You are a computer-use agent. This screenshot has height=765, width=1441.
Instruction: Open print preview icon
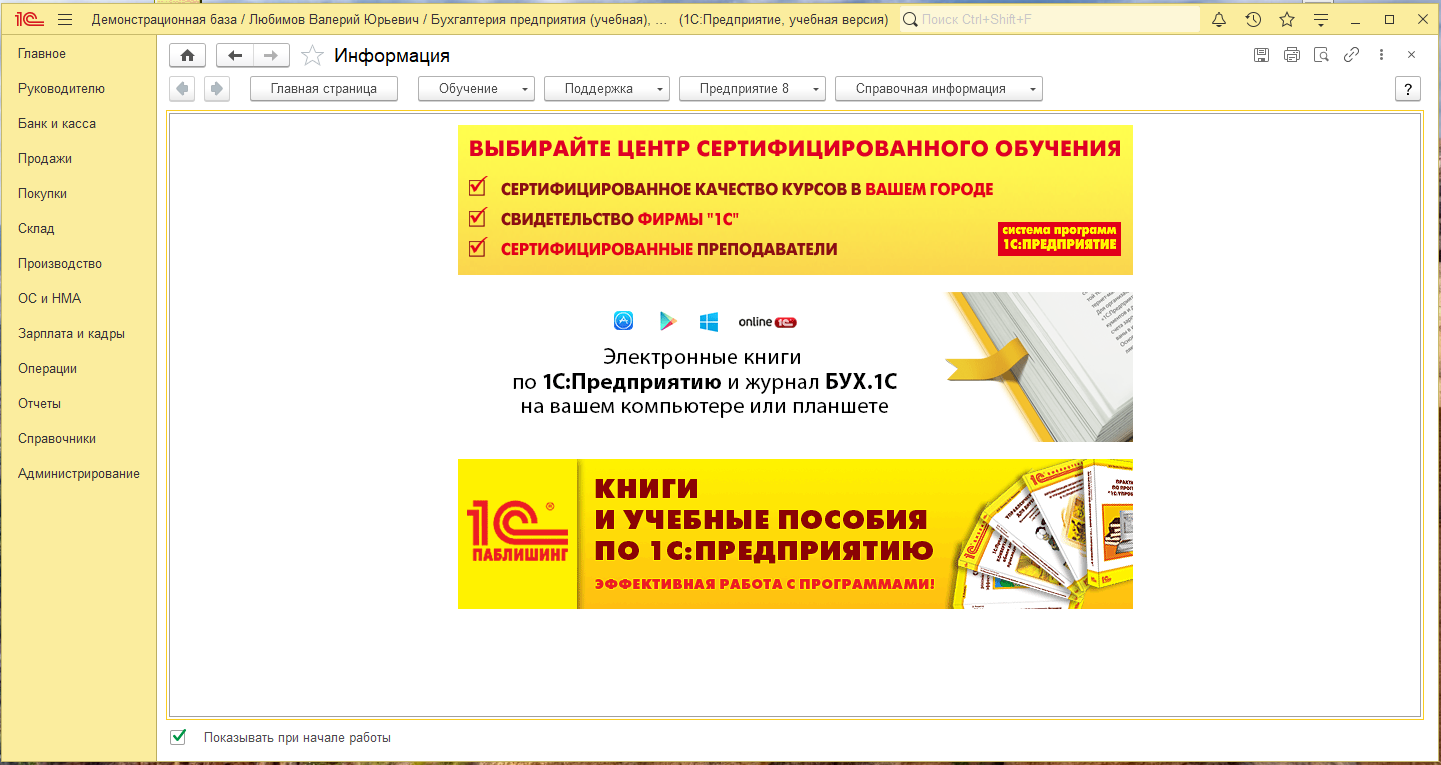[x=1321, y=55]
